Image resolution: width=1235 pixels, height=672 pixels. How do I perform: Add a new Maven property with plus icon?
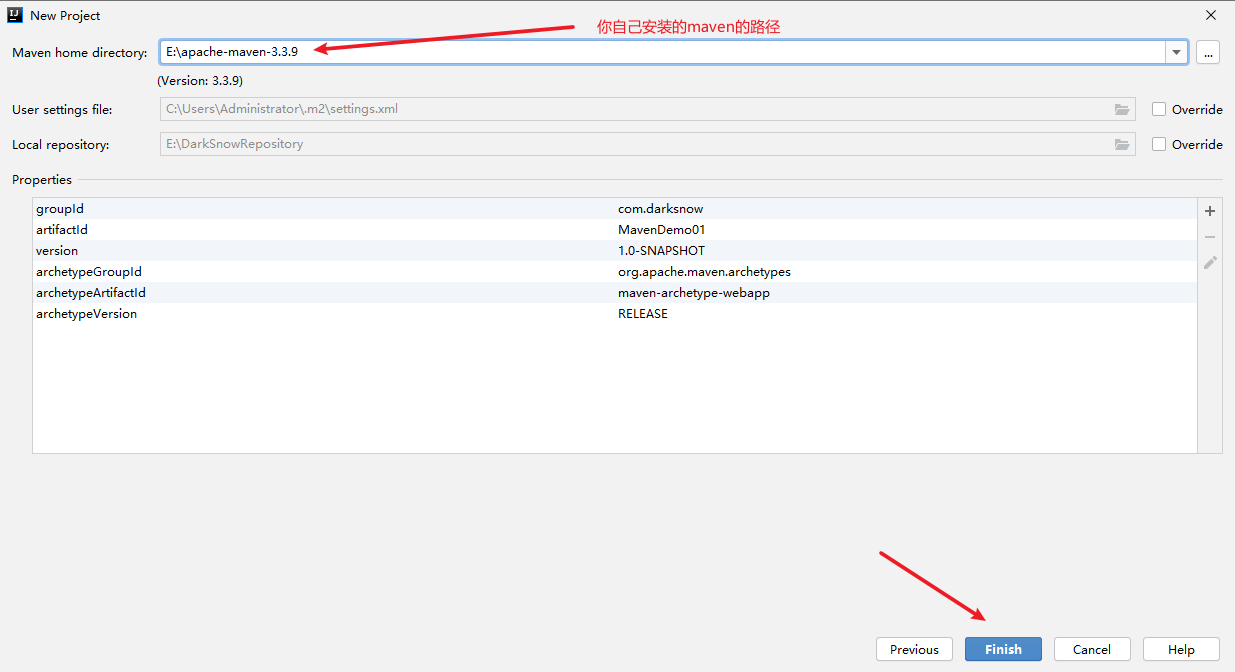point(1210,211)
